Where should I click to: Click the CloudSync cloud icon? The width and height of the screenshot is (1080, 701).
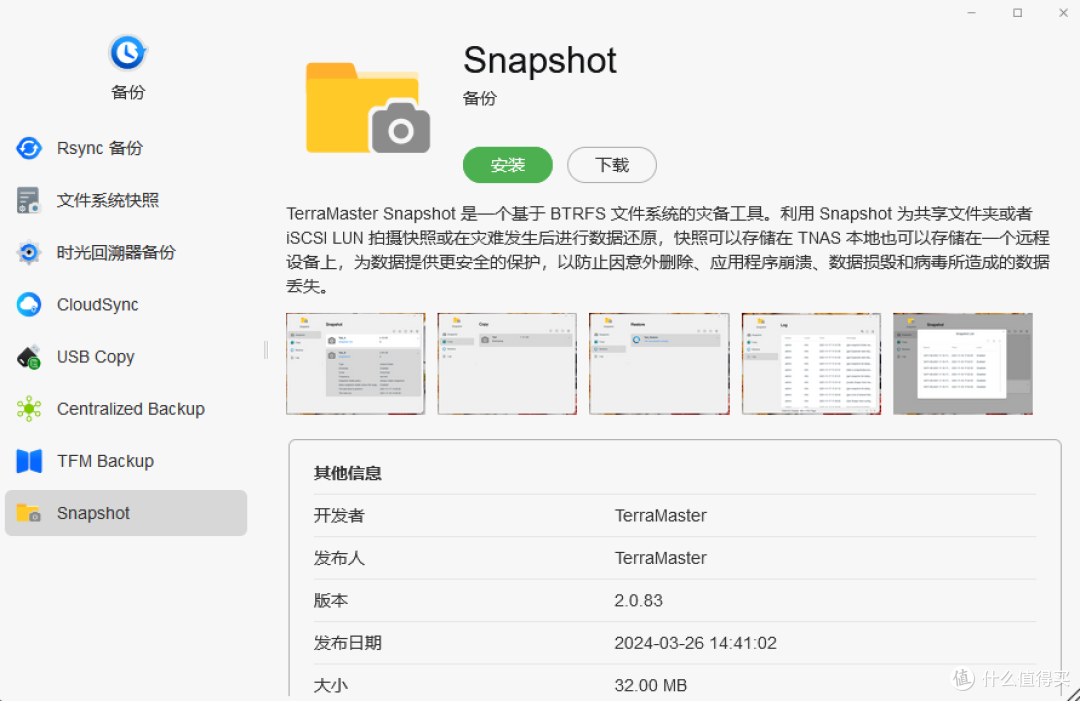click(x=29, y=304)
